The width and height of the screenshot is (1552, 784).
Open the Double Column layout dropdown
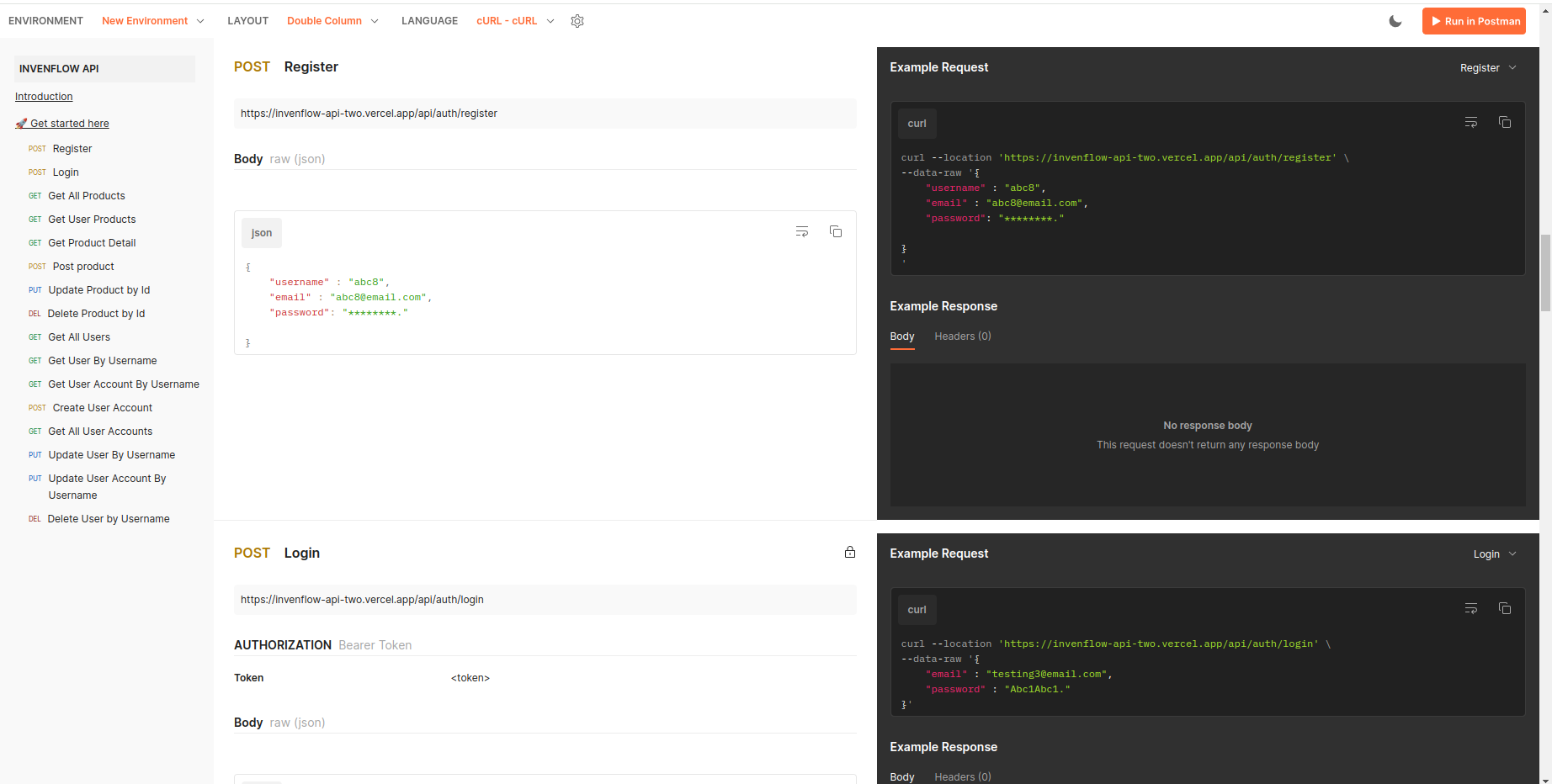(x=332, y=20)
